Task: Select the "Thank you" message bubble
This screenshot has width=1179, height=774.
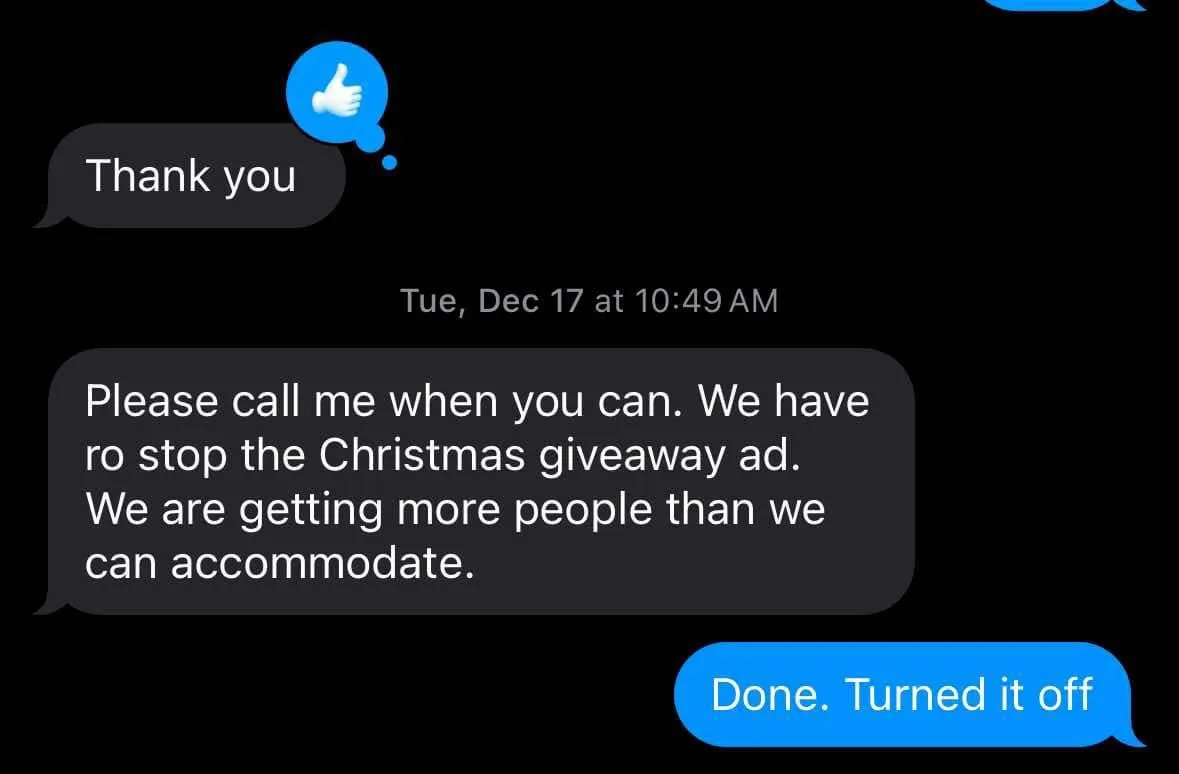Action: 191,176
